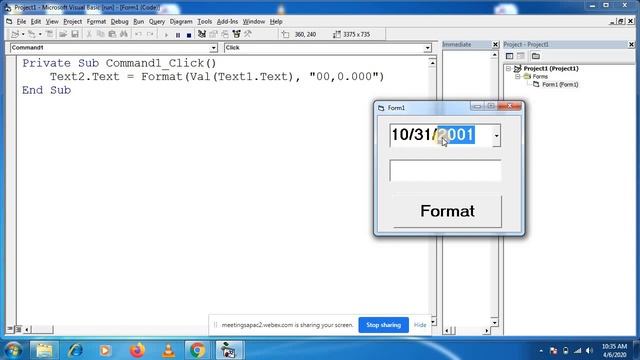Viewport: 640px width, 360px height.
Task: Open the Project menu
Action: click(73, 22)
